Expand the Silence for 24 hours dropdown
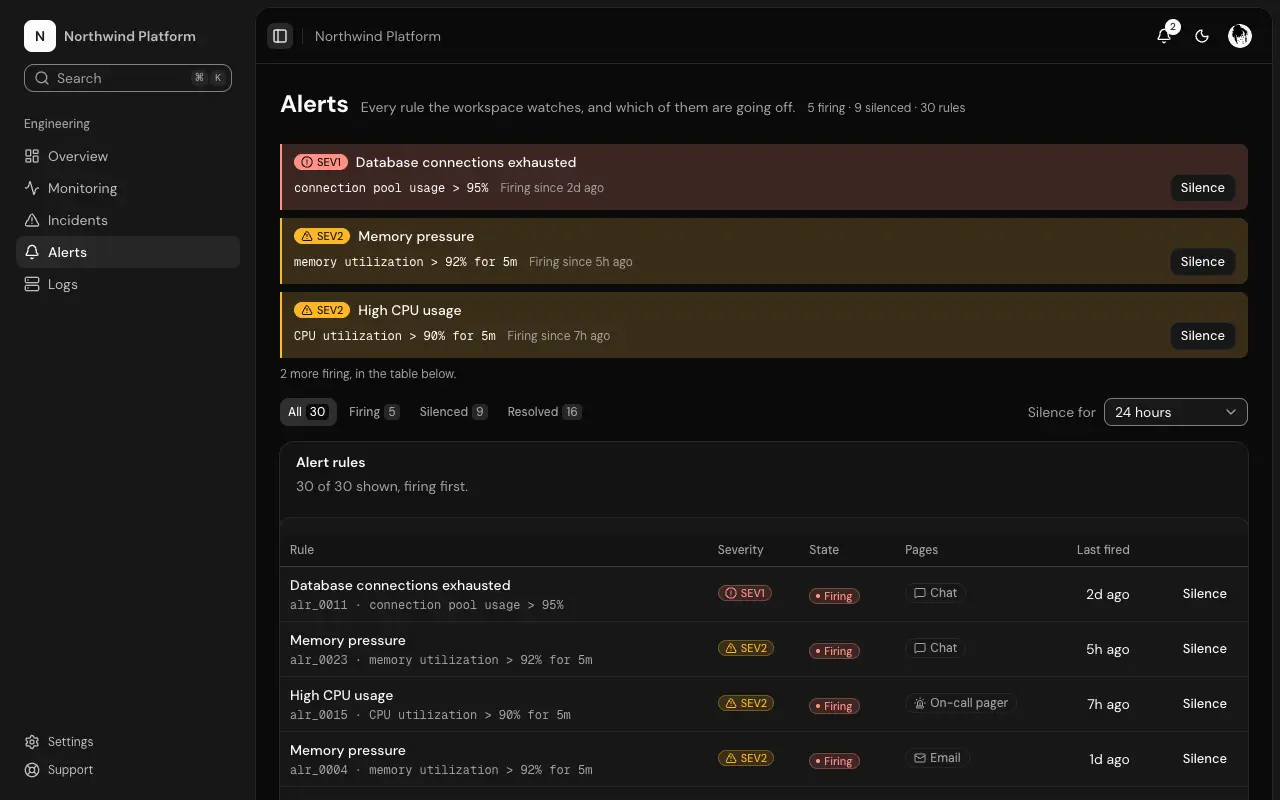The height and width of the screenshot is (800, 1280). coord(1176,412)
